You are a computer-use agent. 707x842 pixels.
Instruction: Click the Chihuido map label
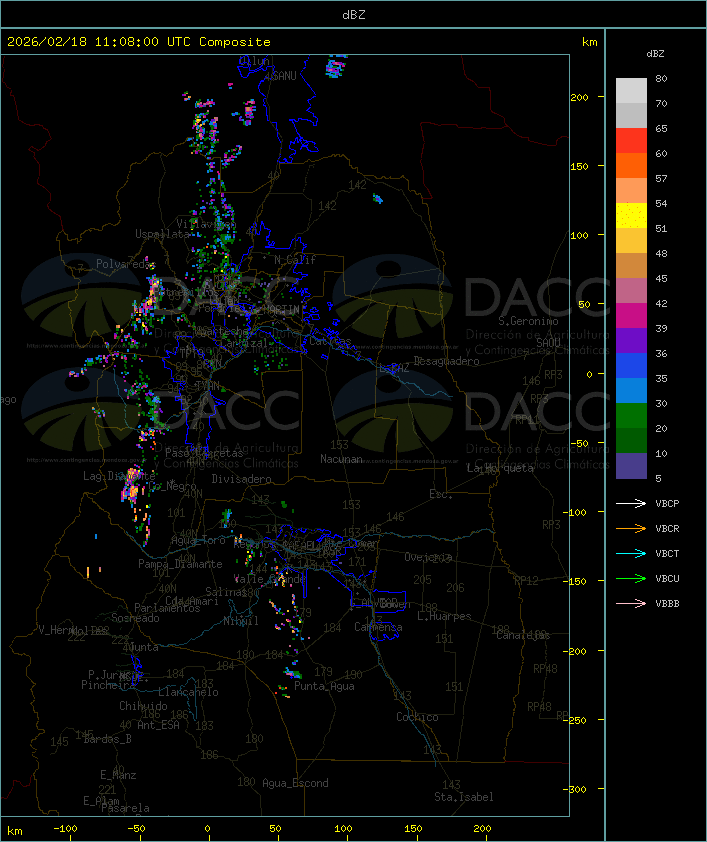coord(143,706)
